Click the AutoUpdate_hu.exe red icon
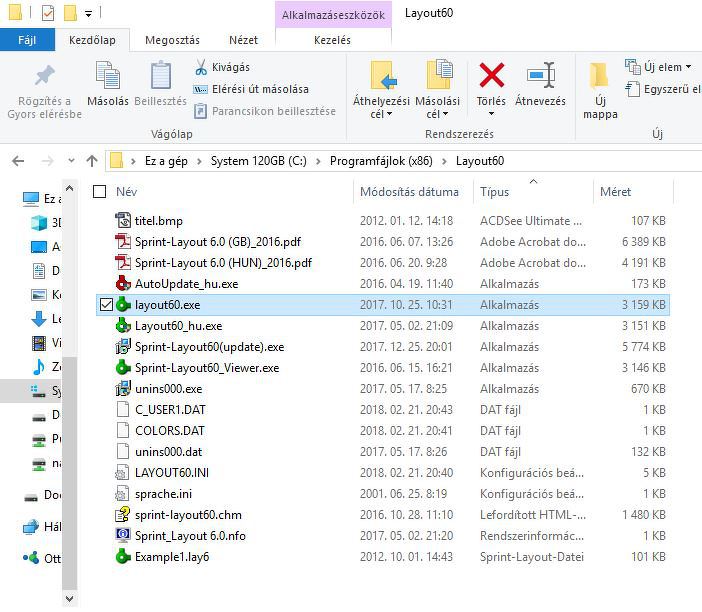Image resolution: width=702 pixels, height=612 pixels. point(123,284)
